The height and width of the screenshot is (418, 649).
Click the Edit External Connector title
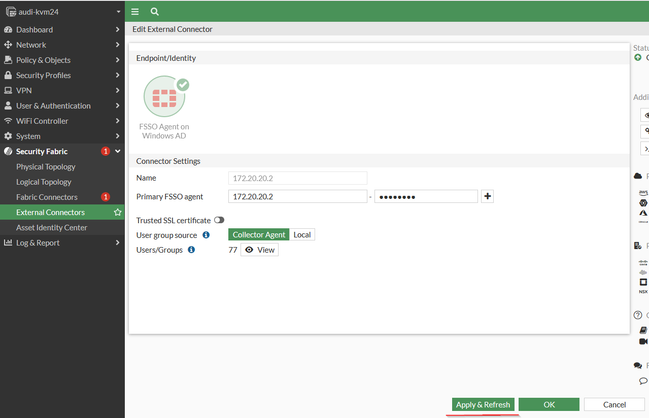pos(172,29)
